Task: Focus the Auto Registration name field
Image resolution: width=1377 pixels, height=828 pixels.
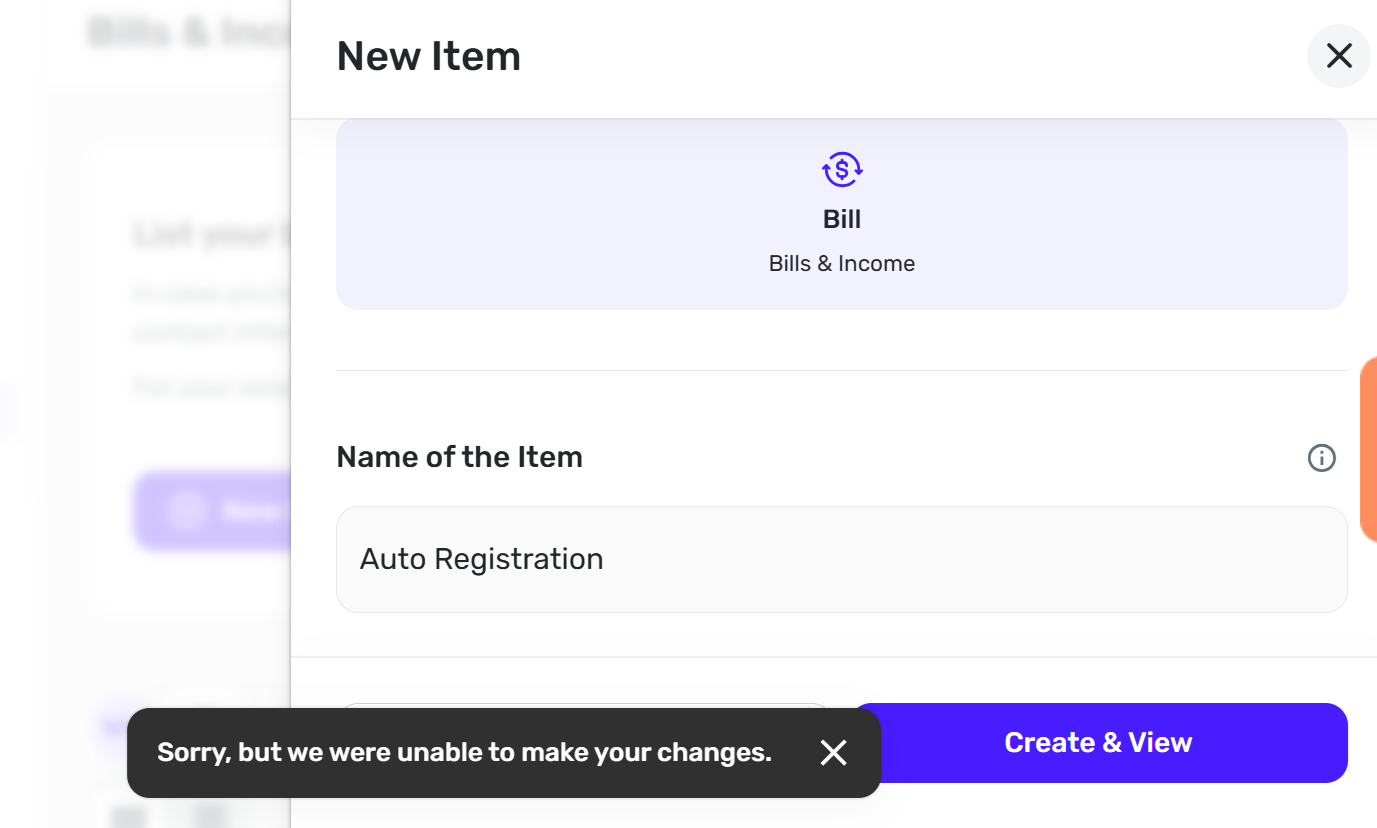Action: pos(841,559)
